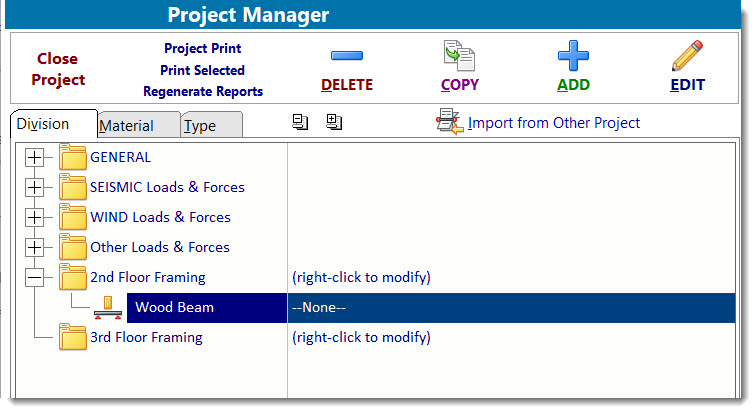This screenshot has height=413, width=756.
Task: Click the blue plus Add icon
Action: (573, 56)
